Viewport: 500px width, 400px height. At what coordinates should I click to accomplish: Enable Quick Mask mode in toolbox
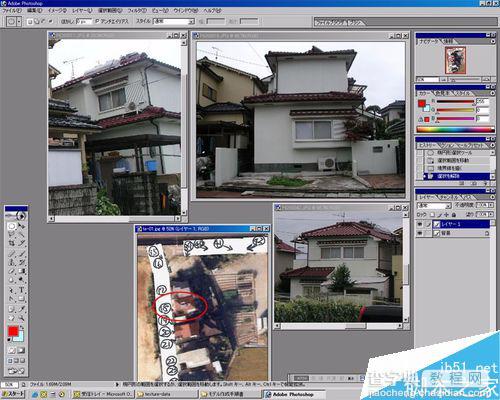(21, 350)
